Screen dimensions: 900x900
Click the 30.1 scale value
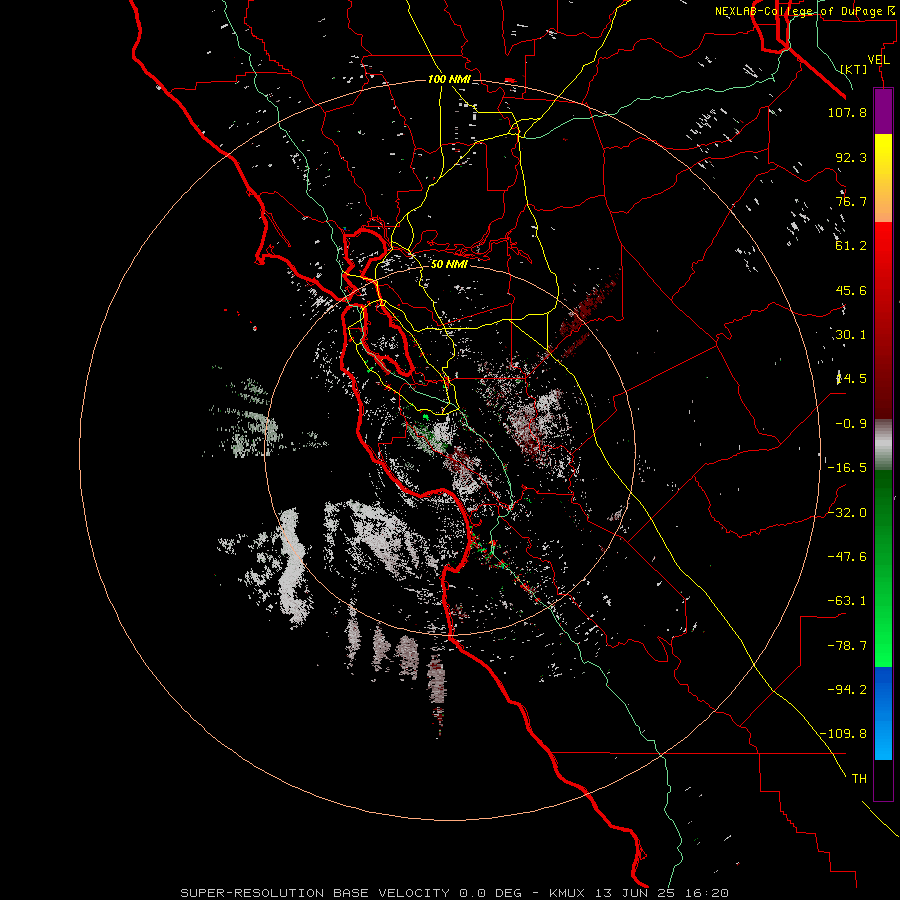[851, 335]
